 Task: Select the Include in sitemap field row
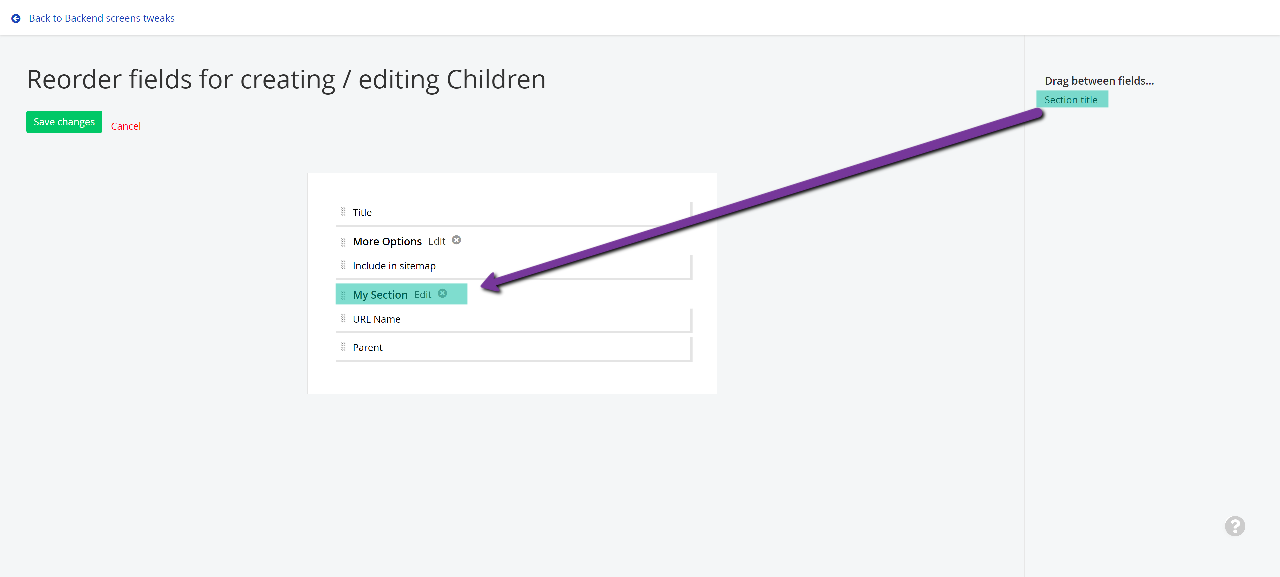click(514, 266)
